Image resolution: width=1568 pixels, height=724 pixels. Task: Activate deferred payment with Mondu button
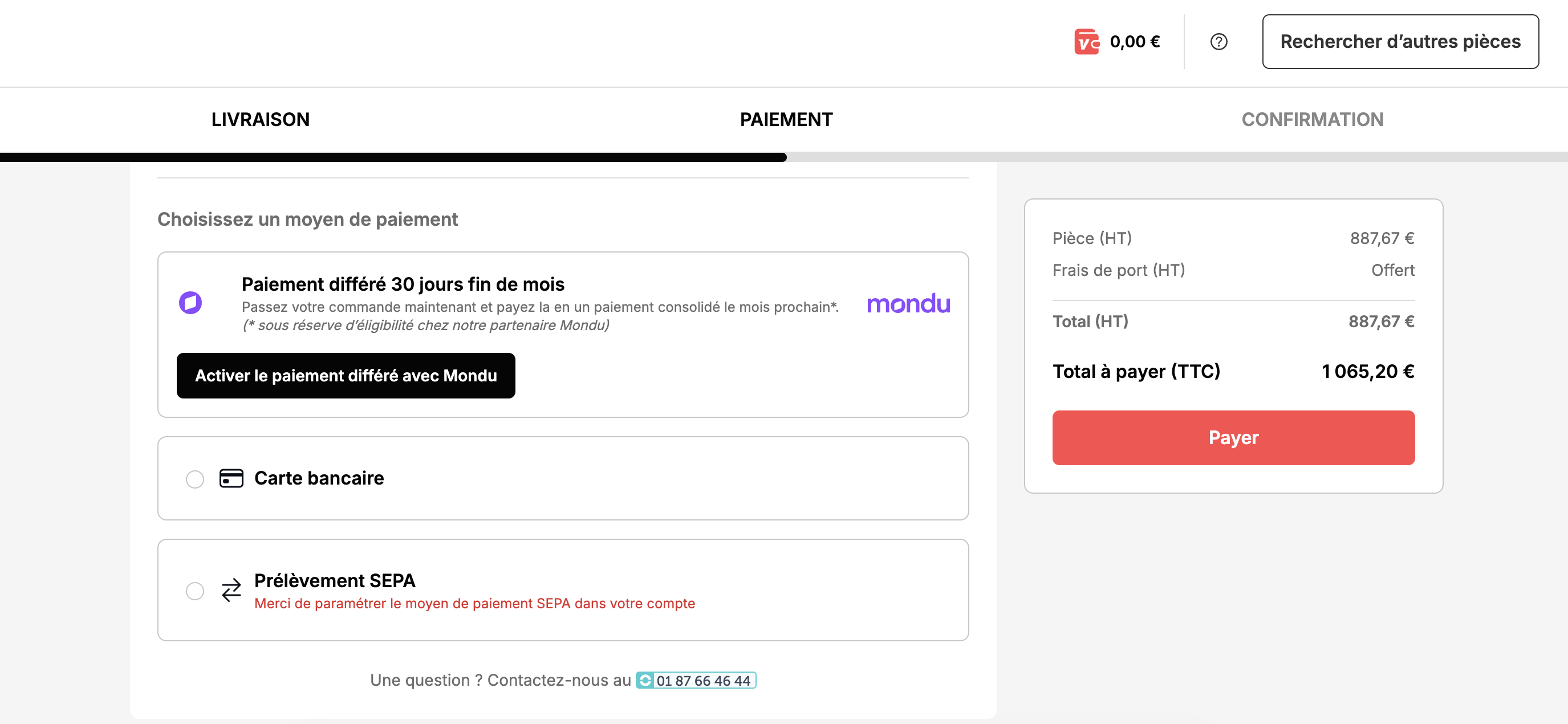click(x=346, y=375)
